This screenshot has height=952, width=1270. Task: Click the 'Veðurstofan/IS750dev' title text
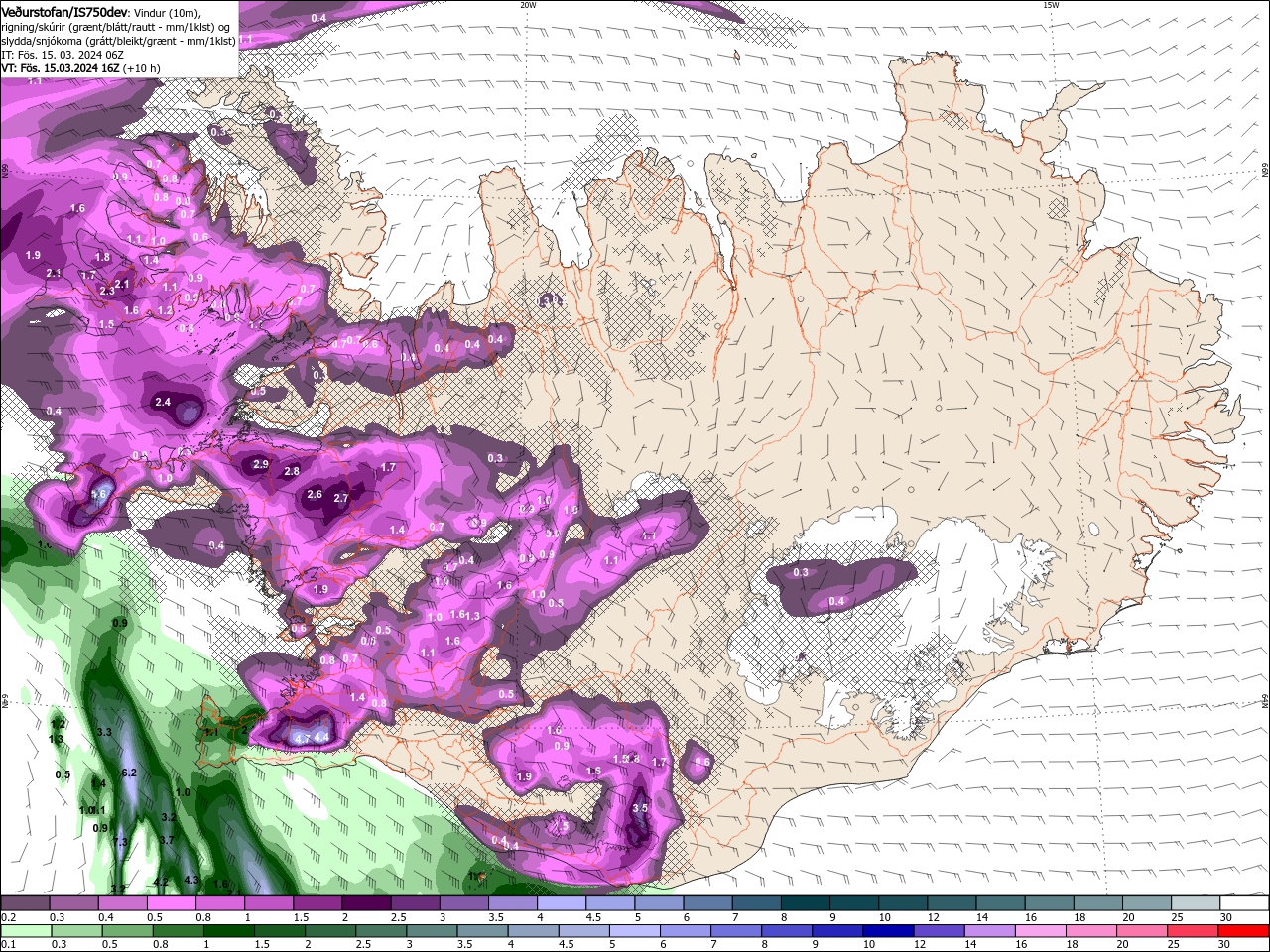click(x=65, y=12)
